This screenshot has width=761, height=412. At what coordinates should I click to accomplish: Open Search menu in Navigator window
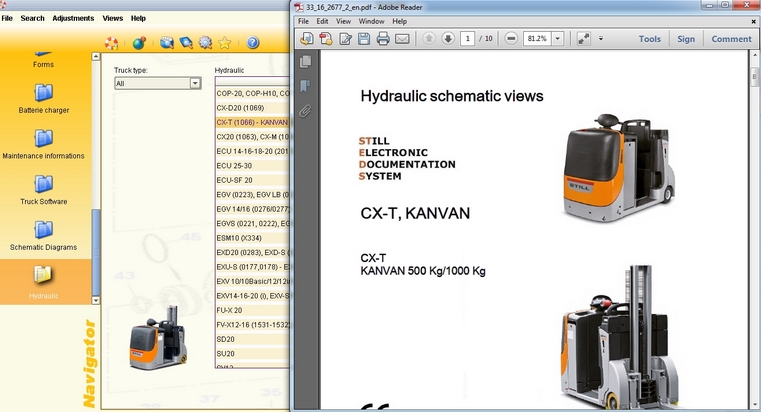click(x=33, y=18)
